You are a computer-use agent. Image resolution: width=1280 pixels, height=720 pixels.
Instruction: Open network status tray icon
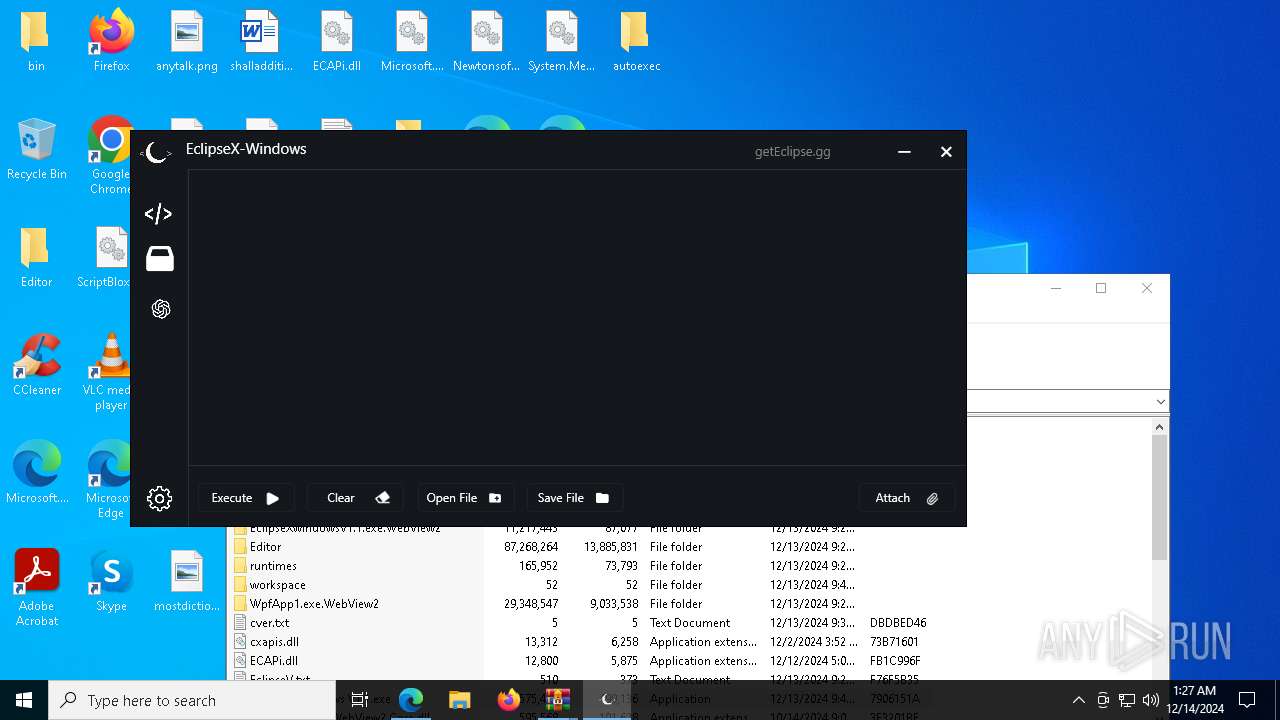(x=1127, y=700)
